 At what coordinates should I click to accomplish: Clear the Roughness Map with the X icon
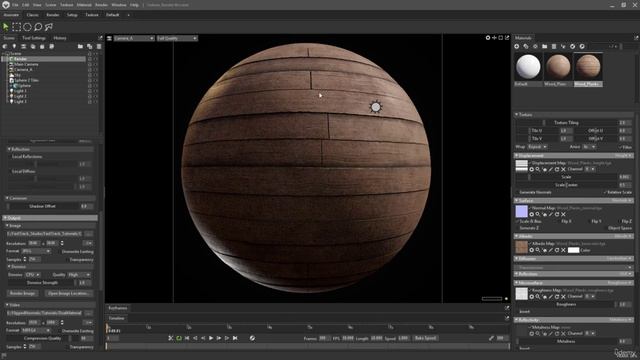pyautogui.click(x=563, y=297)
